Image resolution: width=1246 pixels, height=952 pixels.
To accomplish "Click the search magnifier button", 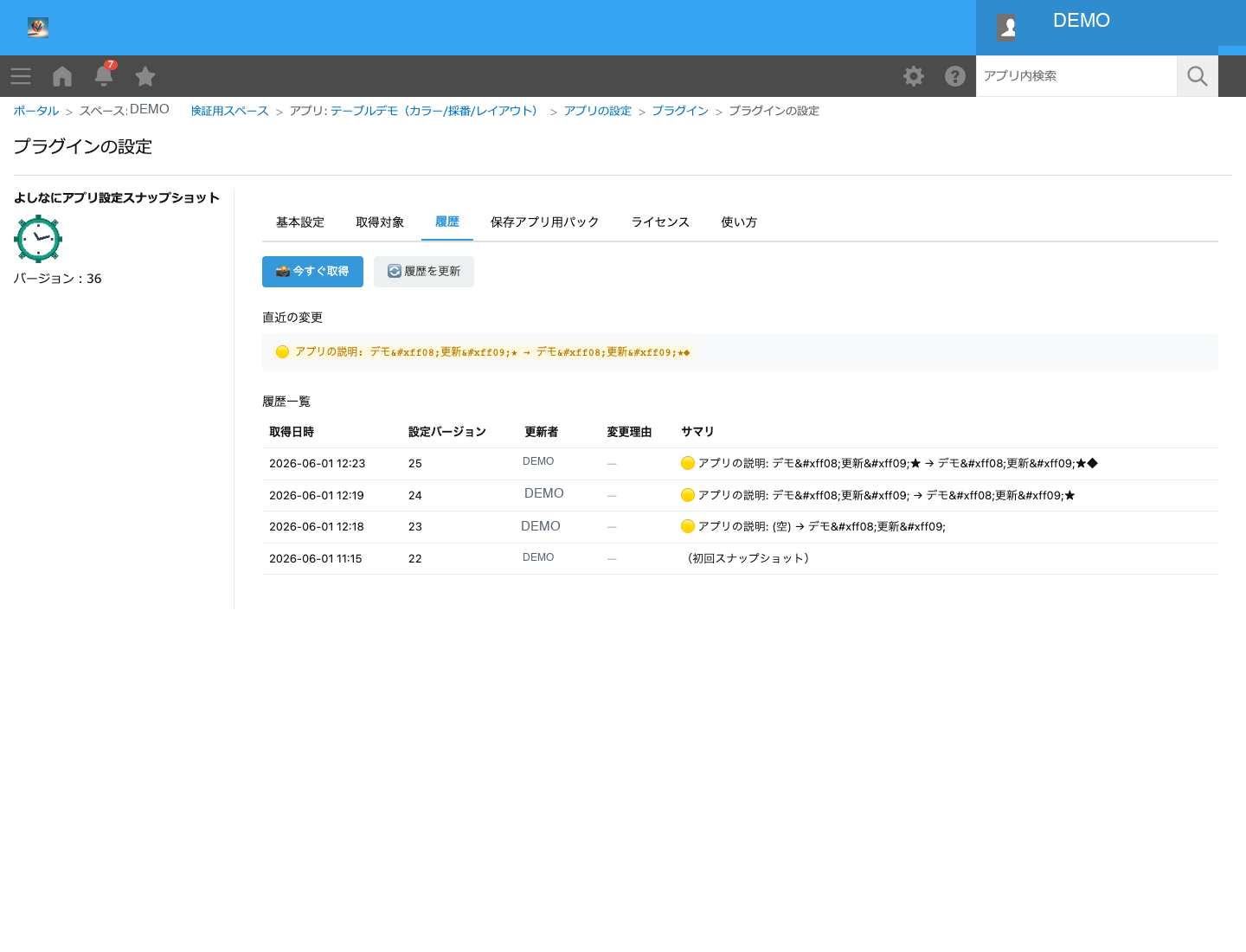I will 1198,76.
